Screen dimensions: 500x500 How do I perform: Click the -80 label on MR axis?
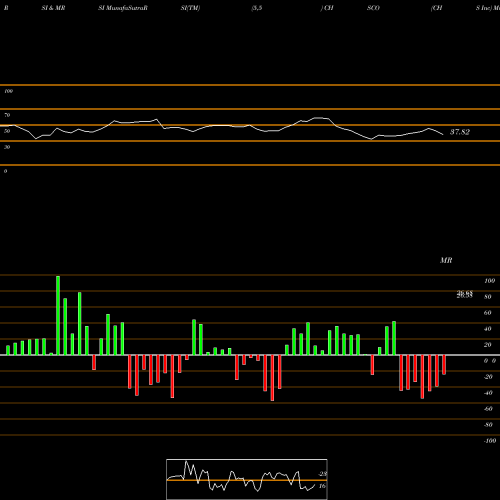pos(488,425)
